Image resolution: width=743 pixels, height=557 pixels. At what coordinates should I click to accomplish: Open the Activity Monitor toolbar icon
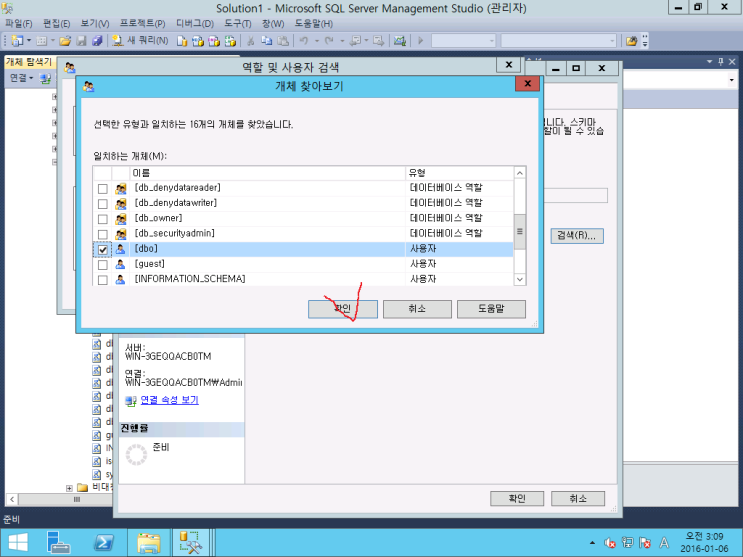400,41
